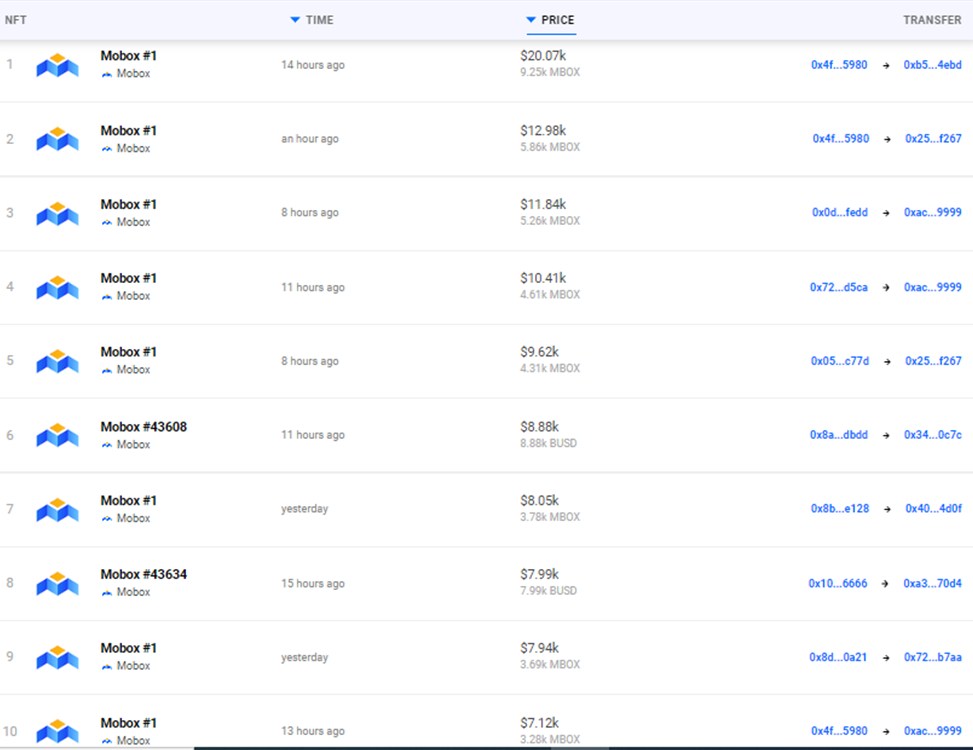This screenshot has width=973, height=750.
Task: Click Mobox collection label under Mobox #43634
Action: pos(133,592)
